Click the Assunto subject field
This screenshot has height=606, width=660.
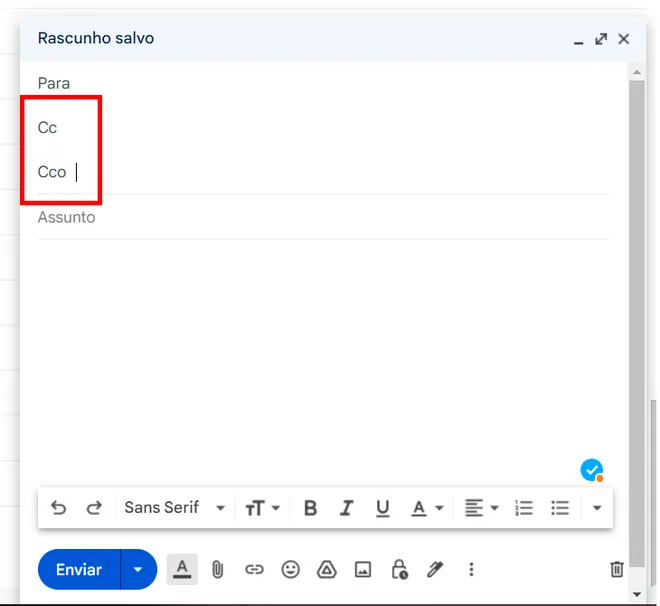(320, 217)
